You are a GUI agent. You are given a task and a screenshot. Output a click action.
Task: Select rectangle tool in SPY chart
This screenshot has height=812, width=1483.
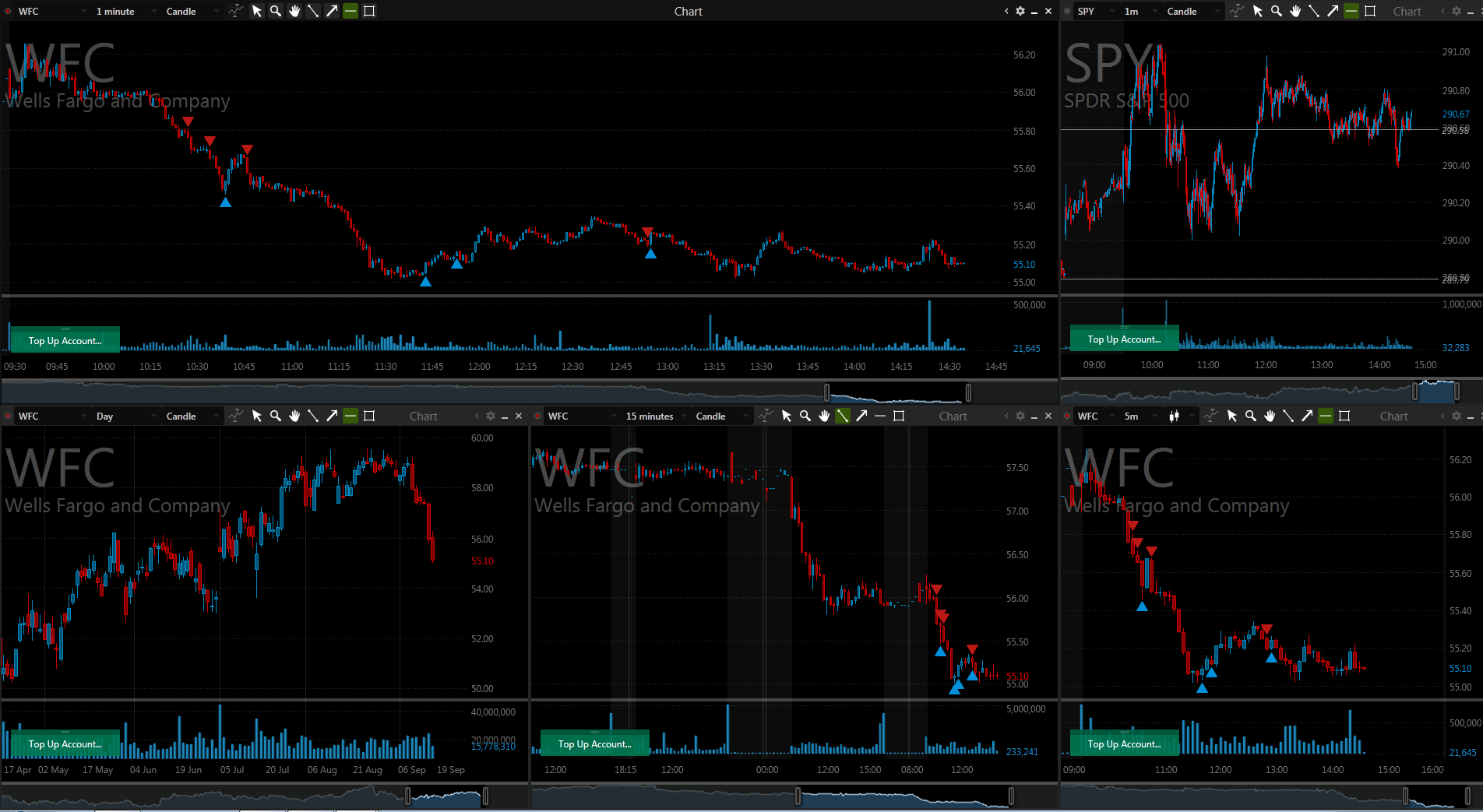tap(1370, 11)
